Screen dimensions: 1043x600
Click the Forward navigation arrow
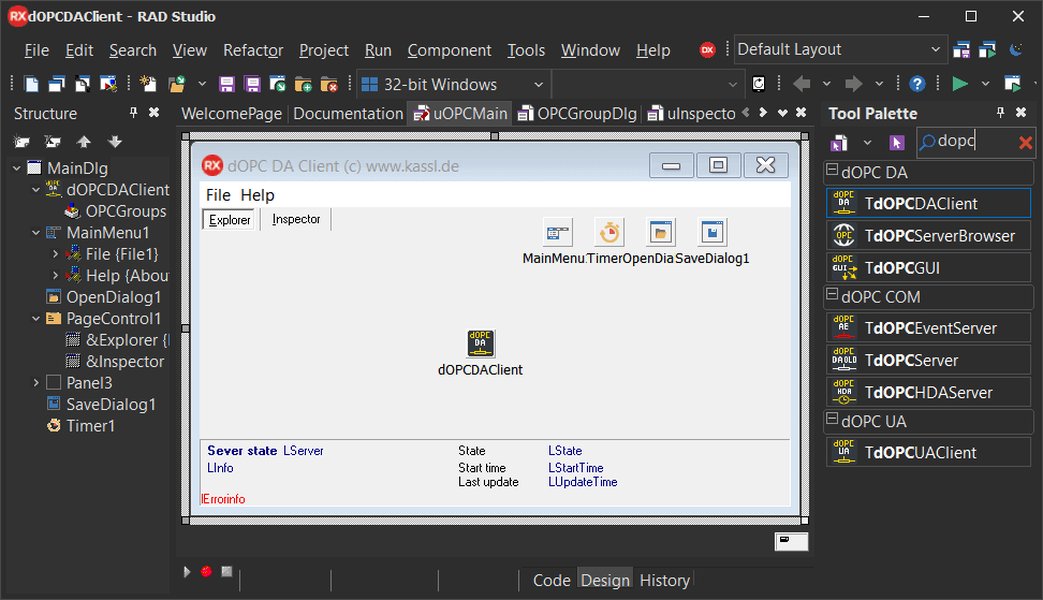[853, 84]
